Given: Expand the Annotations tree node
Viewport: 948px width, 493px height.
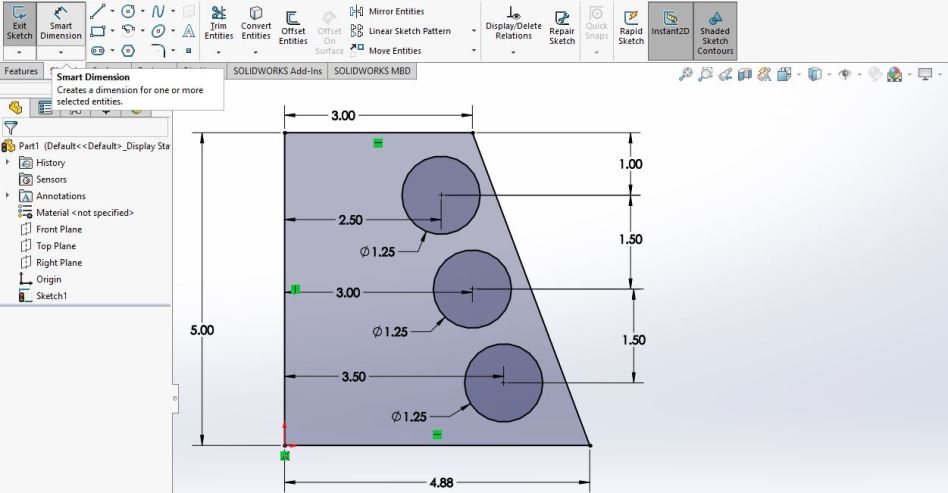Looking at the screenshot, I should (8, 196).
